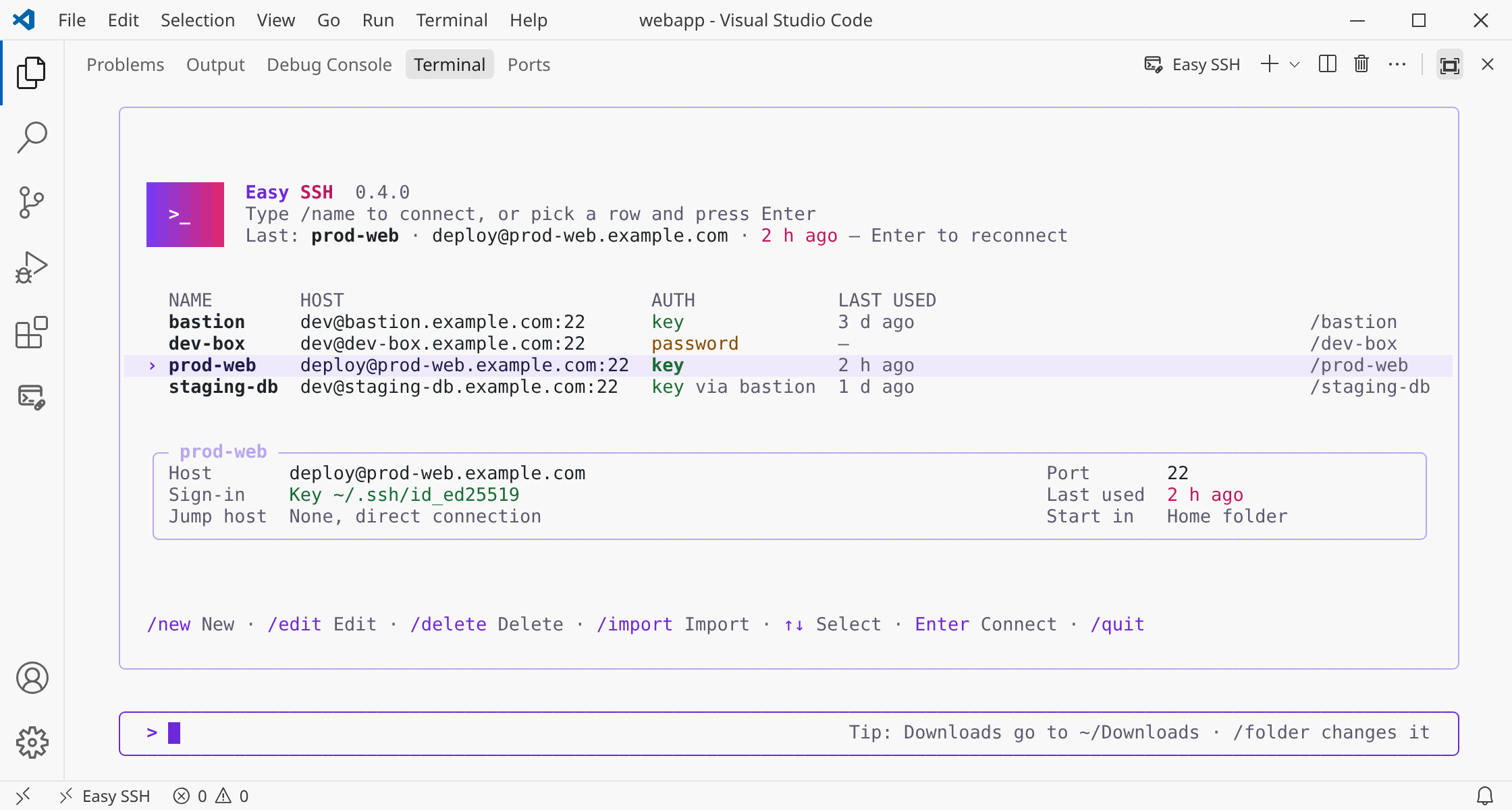This screenshot has height=810, width=1512.
Task: Open notifications bell in status bar
Action: (x=1485, y=796)
